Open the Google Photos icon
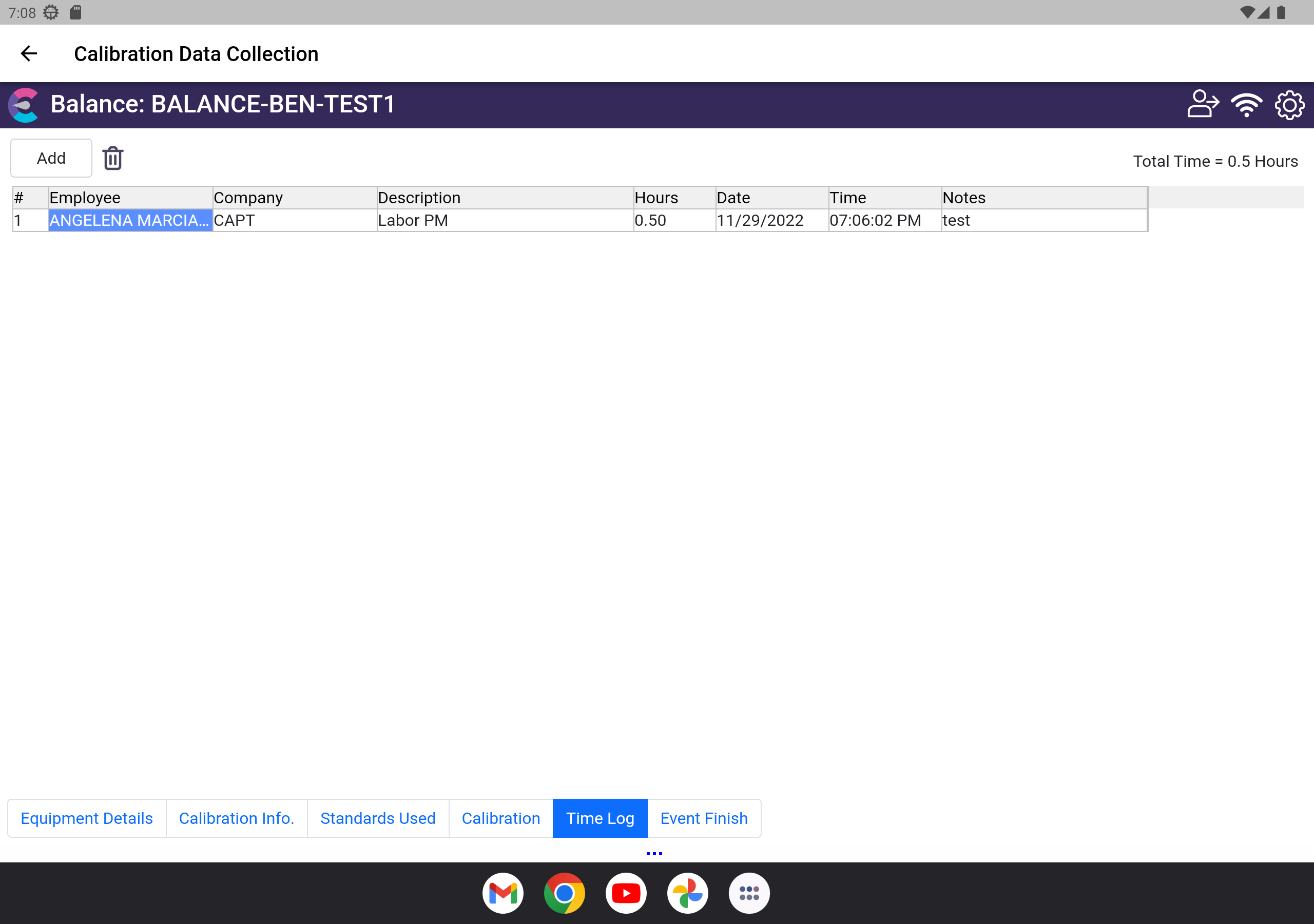This screenshot has width=1314, height=924. (687, 893)
